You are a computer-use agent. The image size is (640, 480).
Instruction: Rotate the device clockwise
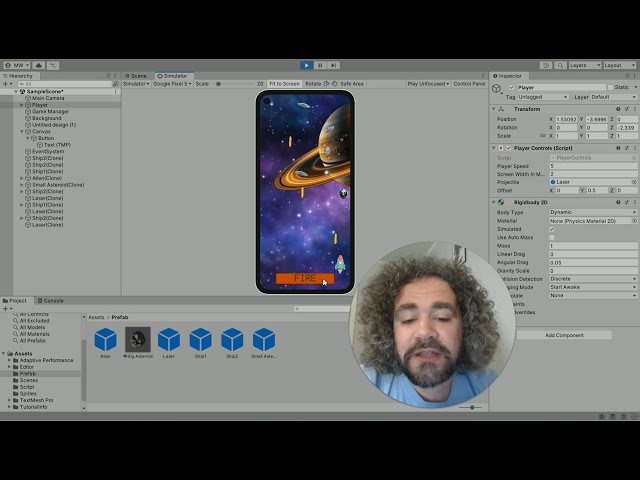(334, 84)
